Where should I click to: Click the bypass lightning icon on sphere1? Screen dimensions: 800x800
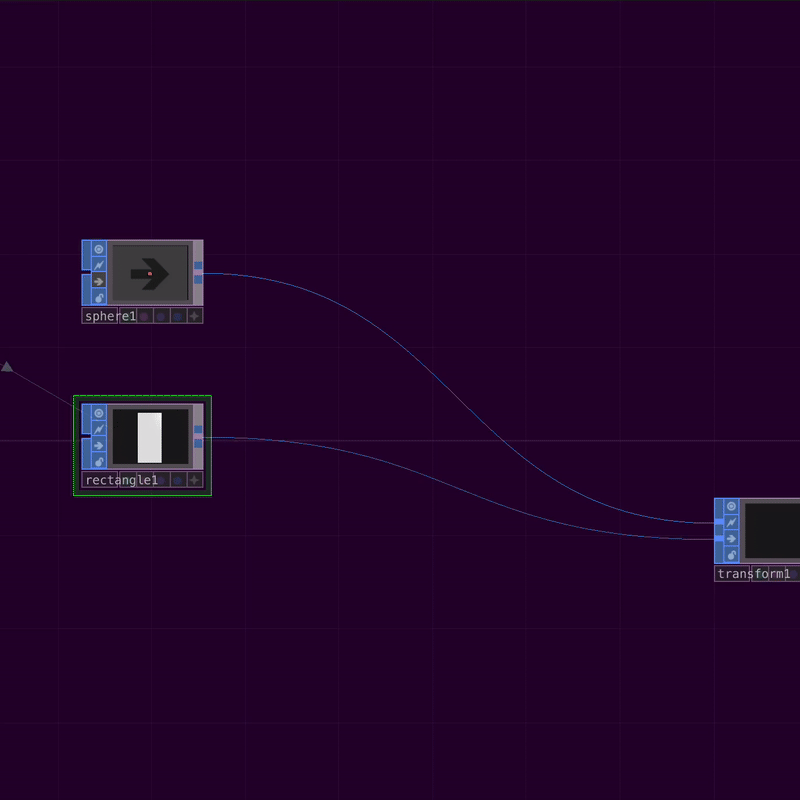[x=99, y=265]
